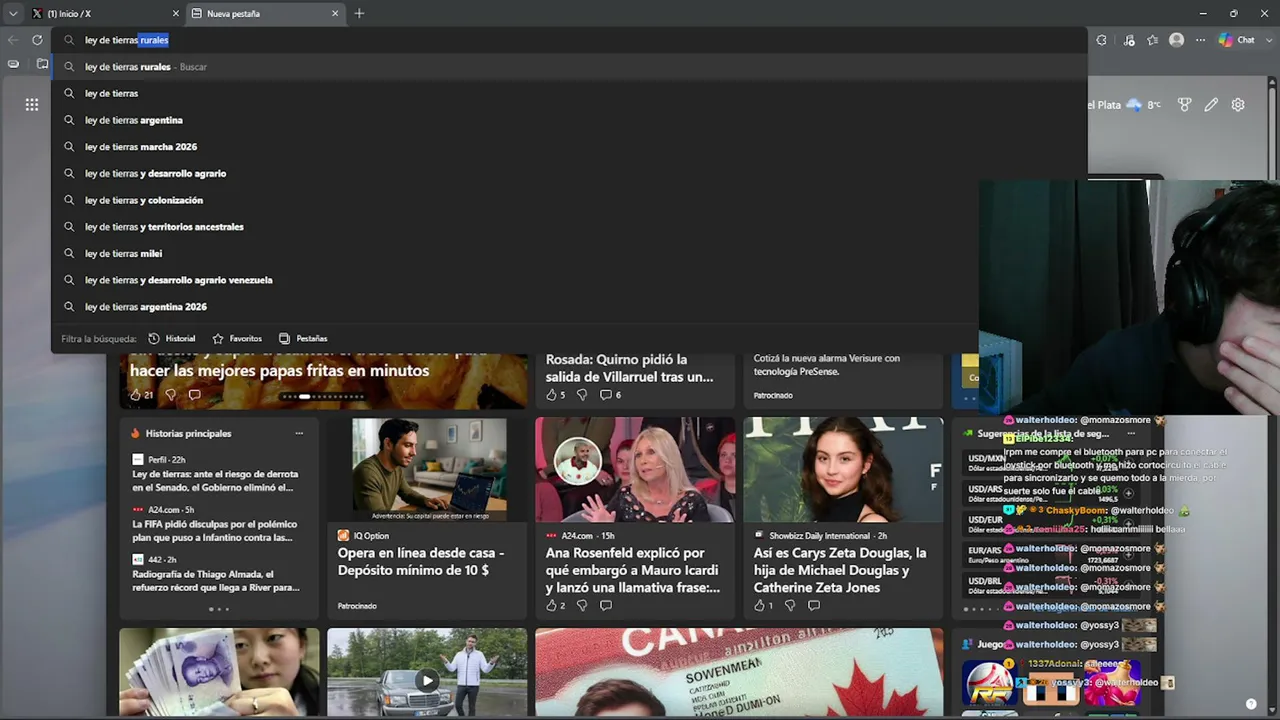The width and height of the screenshot is (1280, 720).
Task: Filter search by Pestañas
Action: (x=303, y=339)
